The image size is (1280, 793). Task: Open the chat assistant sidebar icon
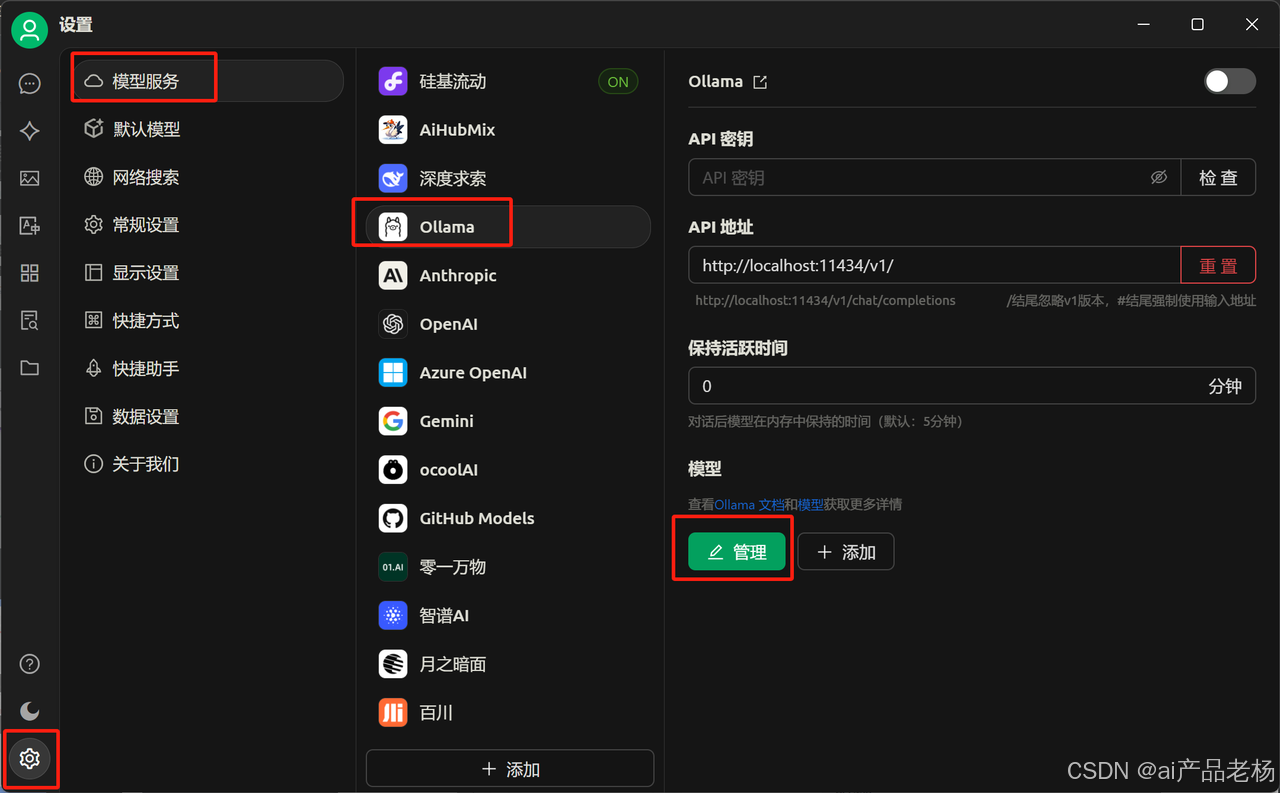pos(30,84)
